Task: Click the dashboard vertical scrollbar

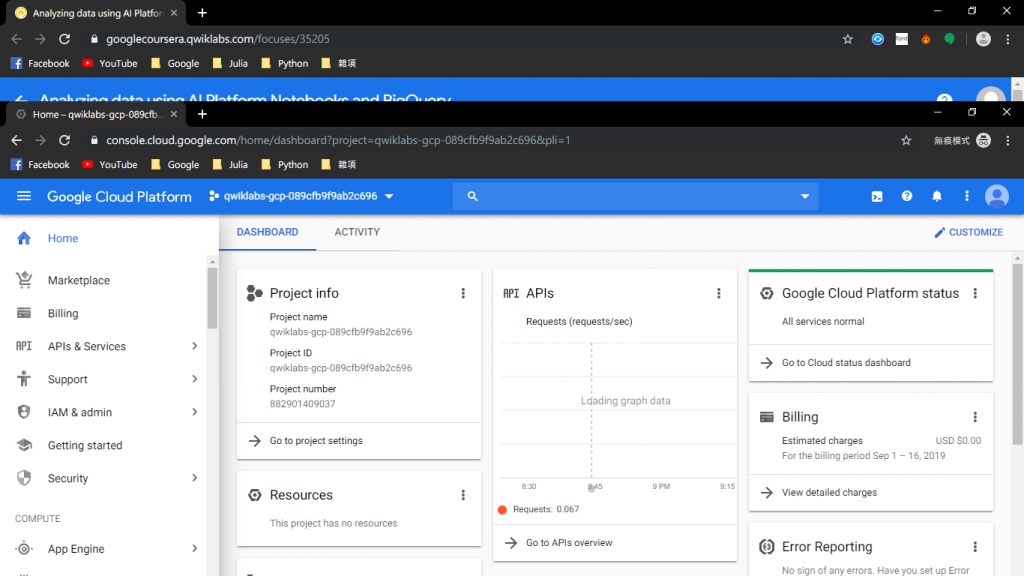Action: pyautogui.click(x=1017, y=355)
